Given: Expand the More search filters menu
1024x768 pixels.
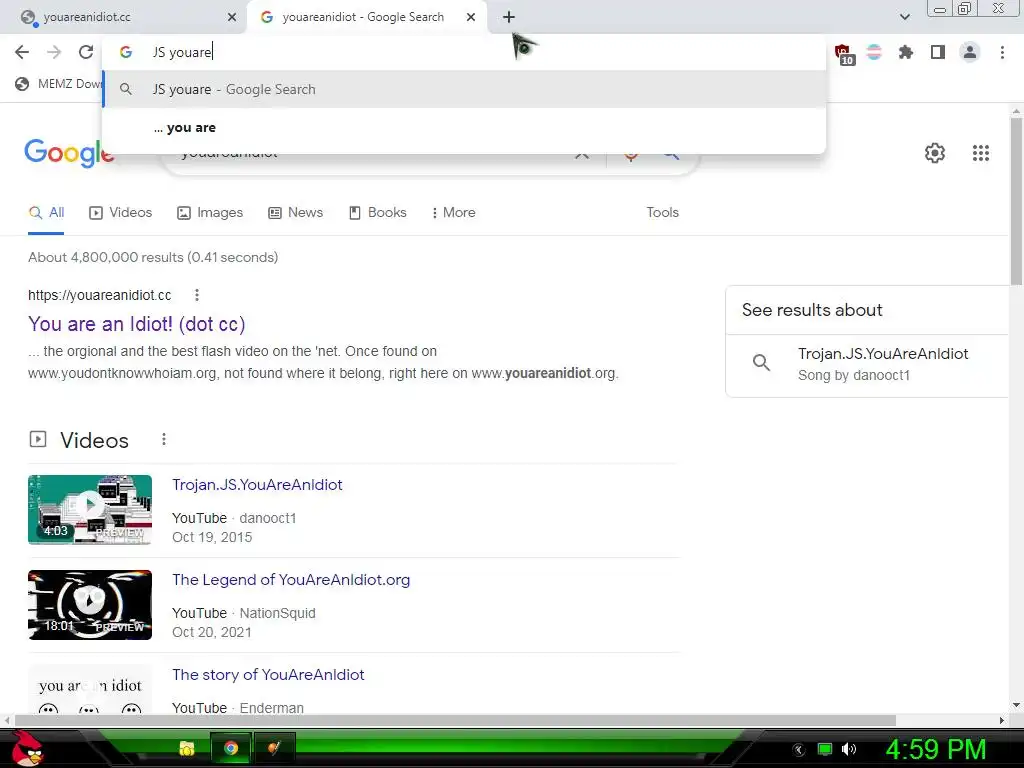Looking at the screenshot, I should point(454,213).
